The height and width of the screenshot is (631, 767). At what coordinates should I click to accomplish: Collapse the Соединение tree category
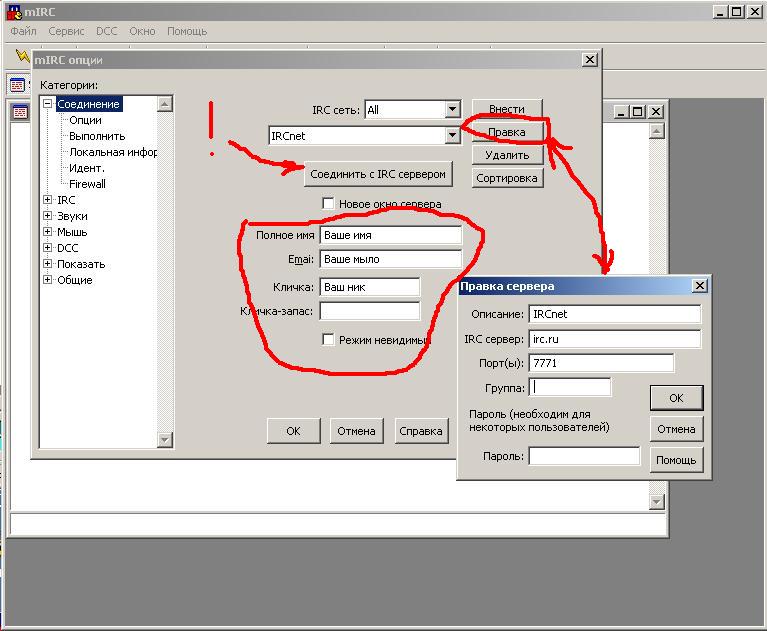pyautogui.click(x=47, y=104)
